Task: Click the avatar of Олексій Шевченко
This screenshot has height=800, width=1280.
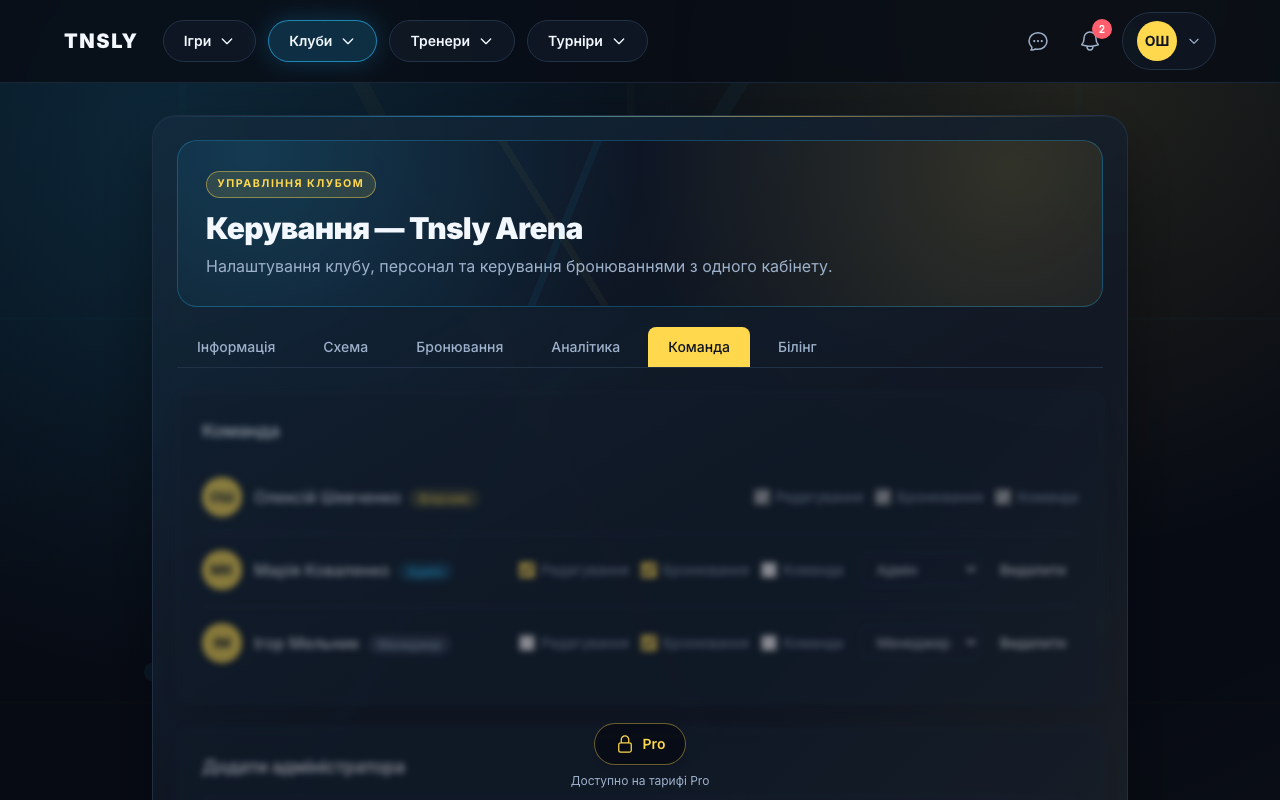Action: pyautogui.click(x=222, y=497)
